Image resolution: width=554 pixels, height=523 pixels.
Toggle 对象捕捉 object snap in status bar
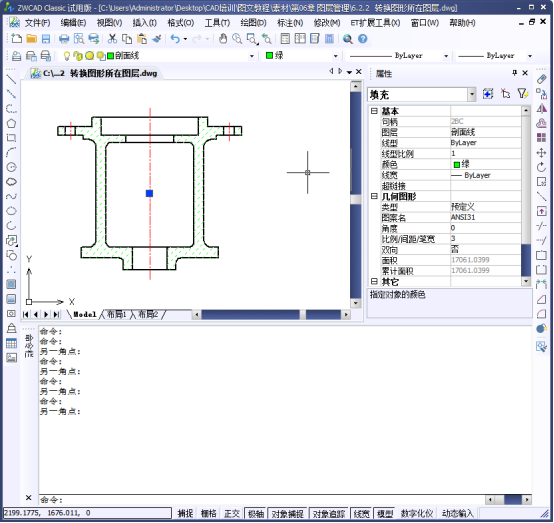[x=287, y=513]
